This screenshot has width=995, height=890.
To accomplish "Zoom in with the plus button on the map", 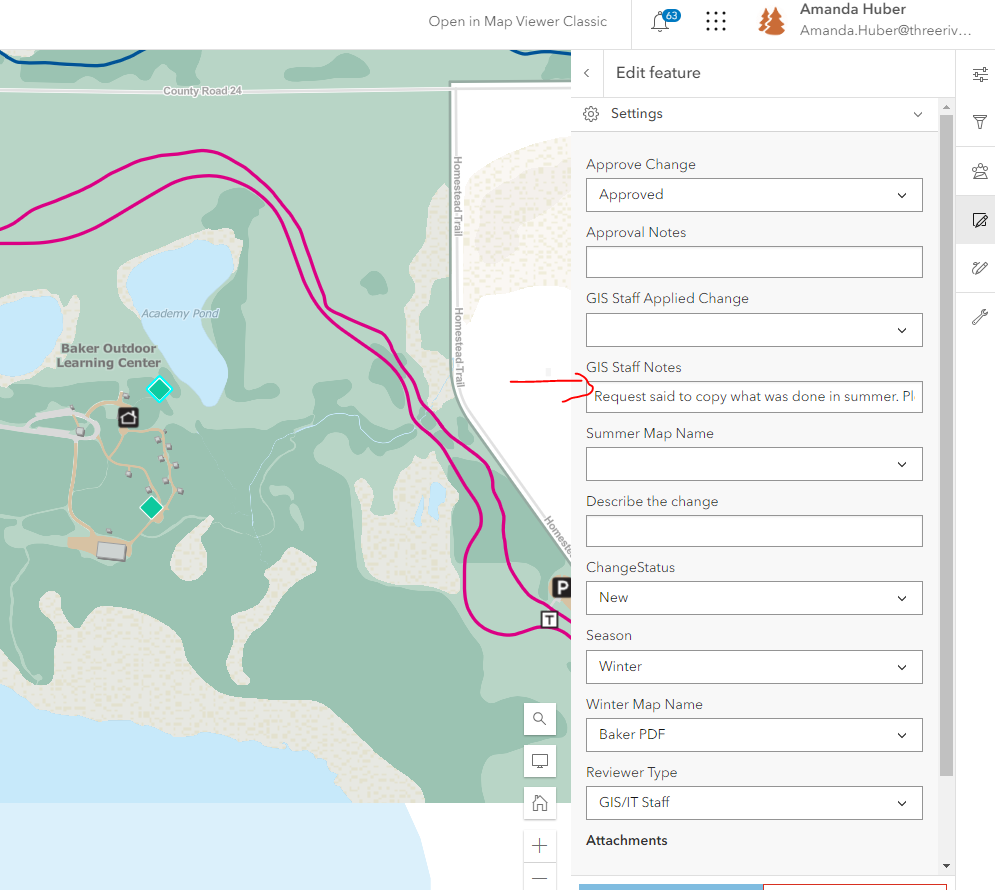I will [x=539, y=845].
